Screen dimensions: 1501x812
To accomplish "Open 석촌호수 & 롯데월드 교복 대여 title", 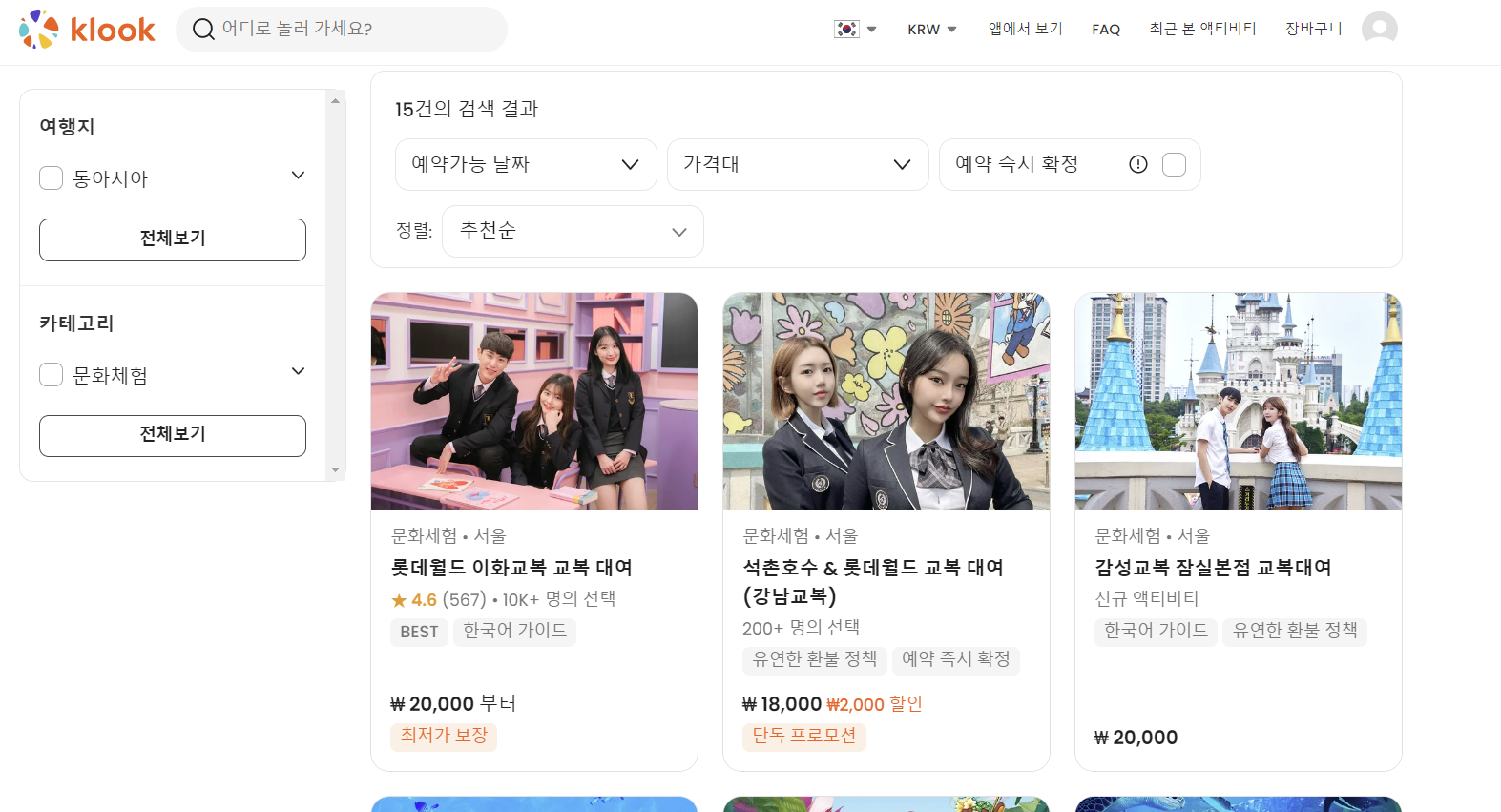I will (873, 582).
